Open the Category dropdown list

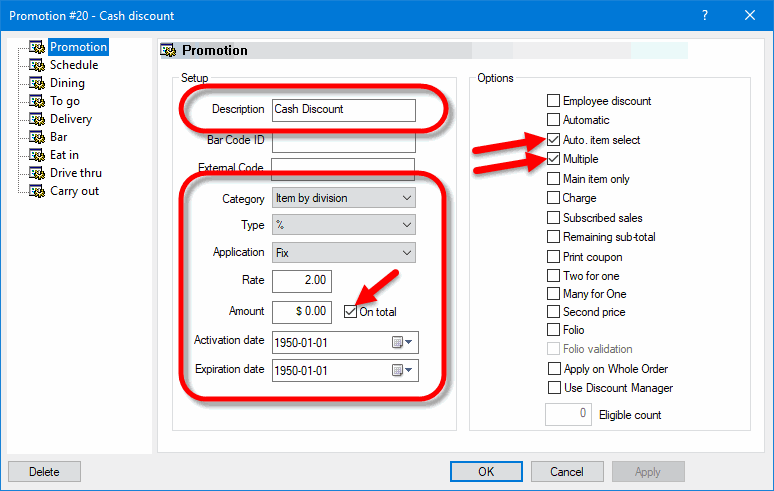tap(343, 198)
